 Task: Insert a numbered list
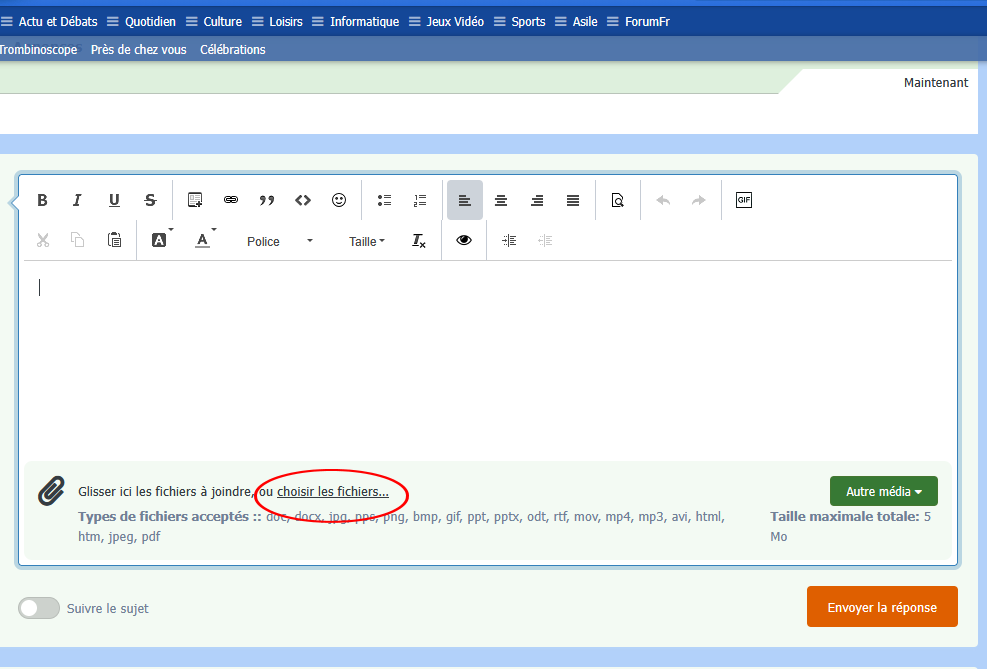(420, 200)
